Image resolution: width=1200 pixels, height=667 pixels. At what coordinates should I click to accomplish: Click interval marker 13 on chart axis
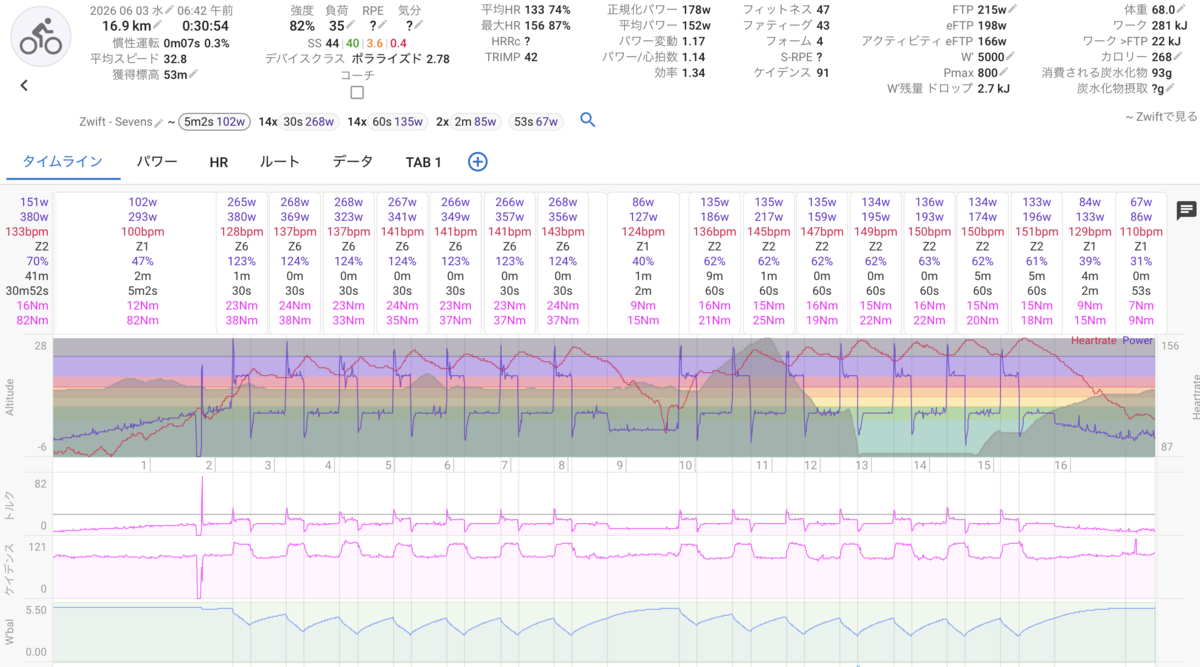point(862,465)
